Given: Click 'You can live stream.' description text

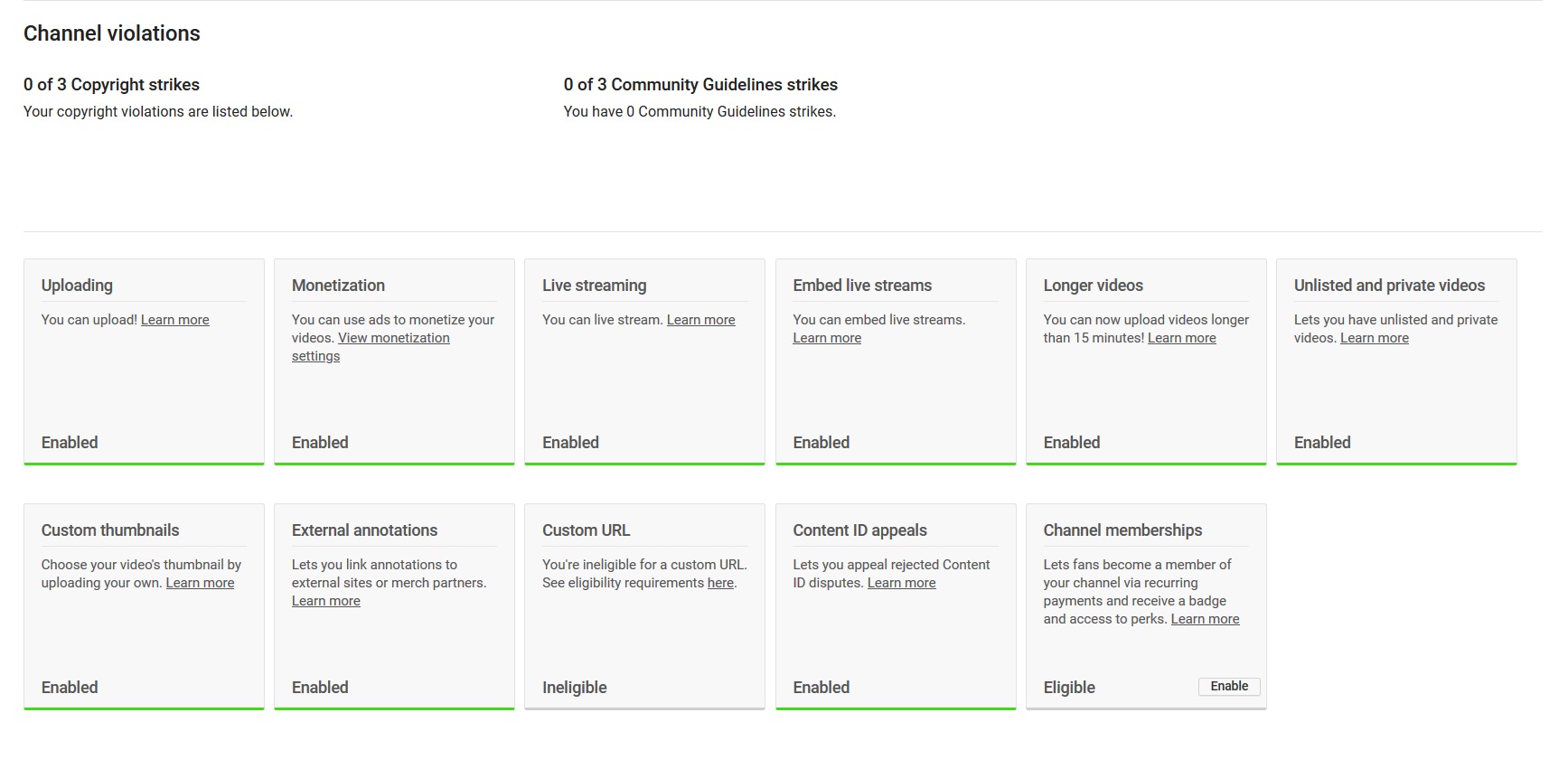Looking at the screenshot, I should click(603, 320).
